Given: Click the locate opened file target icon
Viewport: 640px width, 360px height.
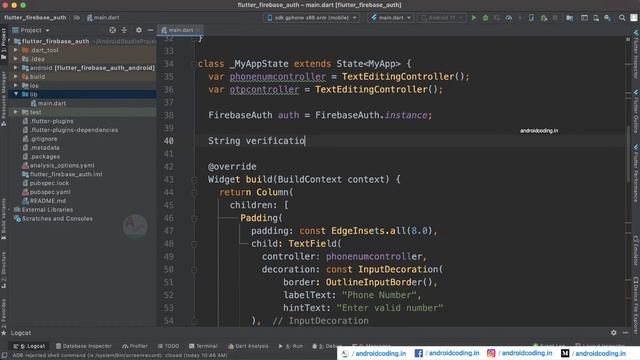Looking at the screenshot, I should 112,30.
